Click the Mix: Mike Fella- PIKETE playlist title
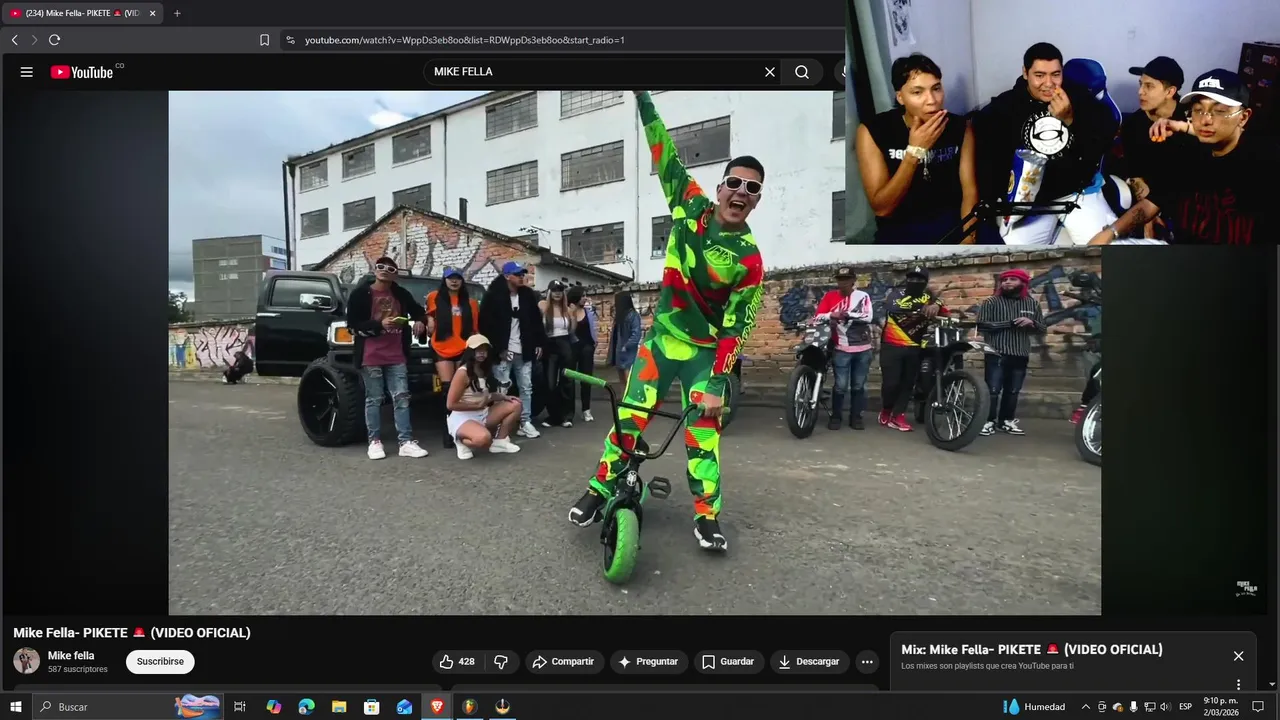Viewport: 1280px width, 720px height. click(1032, 650)
